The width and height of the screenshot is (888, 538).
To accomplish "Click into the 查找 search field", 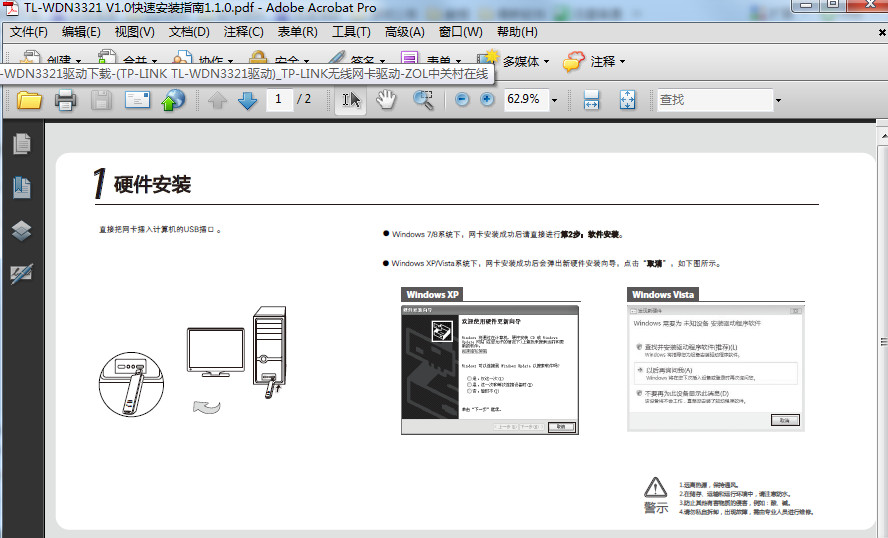I will point(715,100).
